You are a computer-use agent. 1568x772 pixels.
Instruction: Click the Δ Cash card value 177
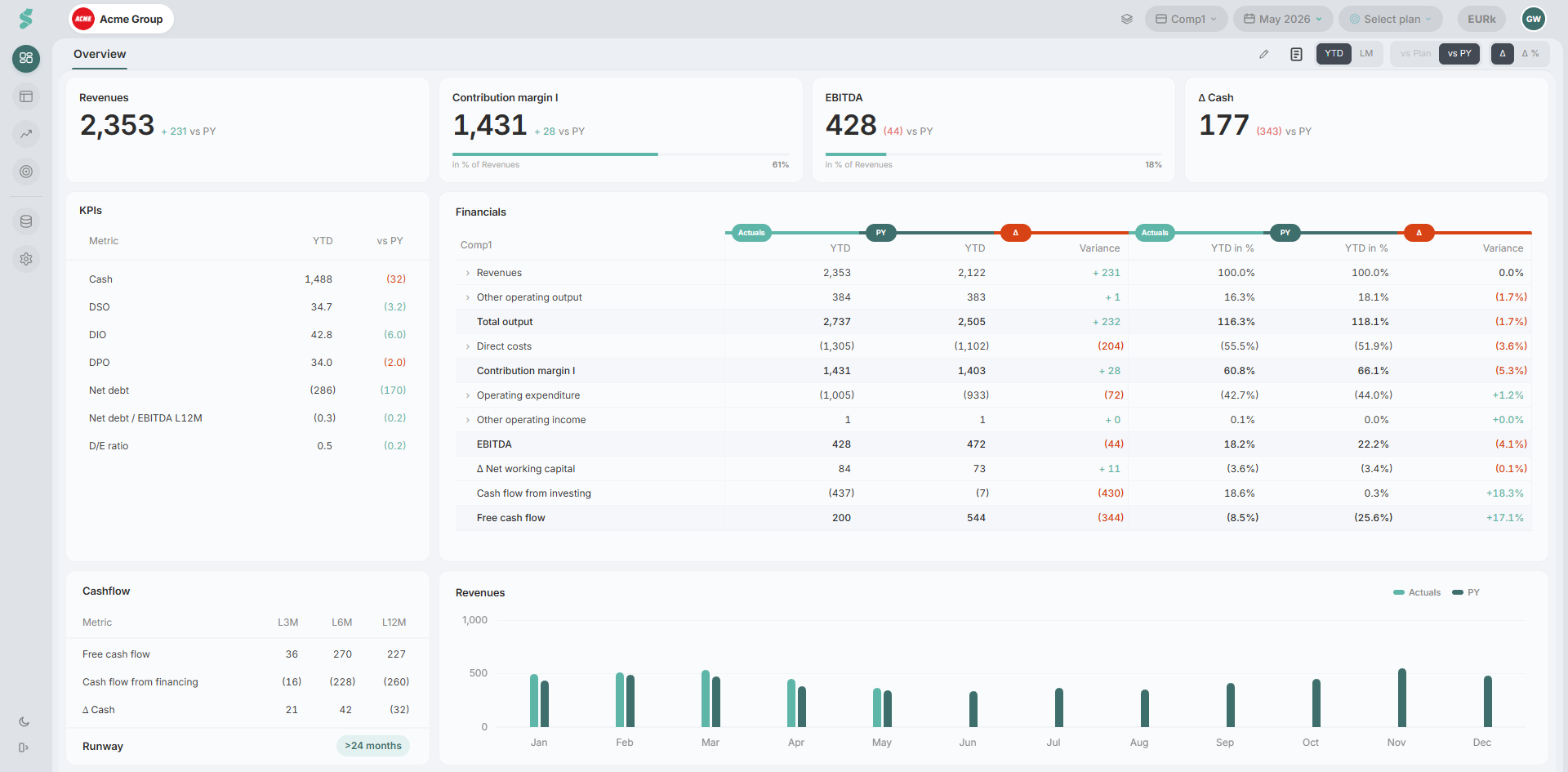(1223, 125)
